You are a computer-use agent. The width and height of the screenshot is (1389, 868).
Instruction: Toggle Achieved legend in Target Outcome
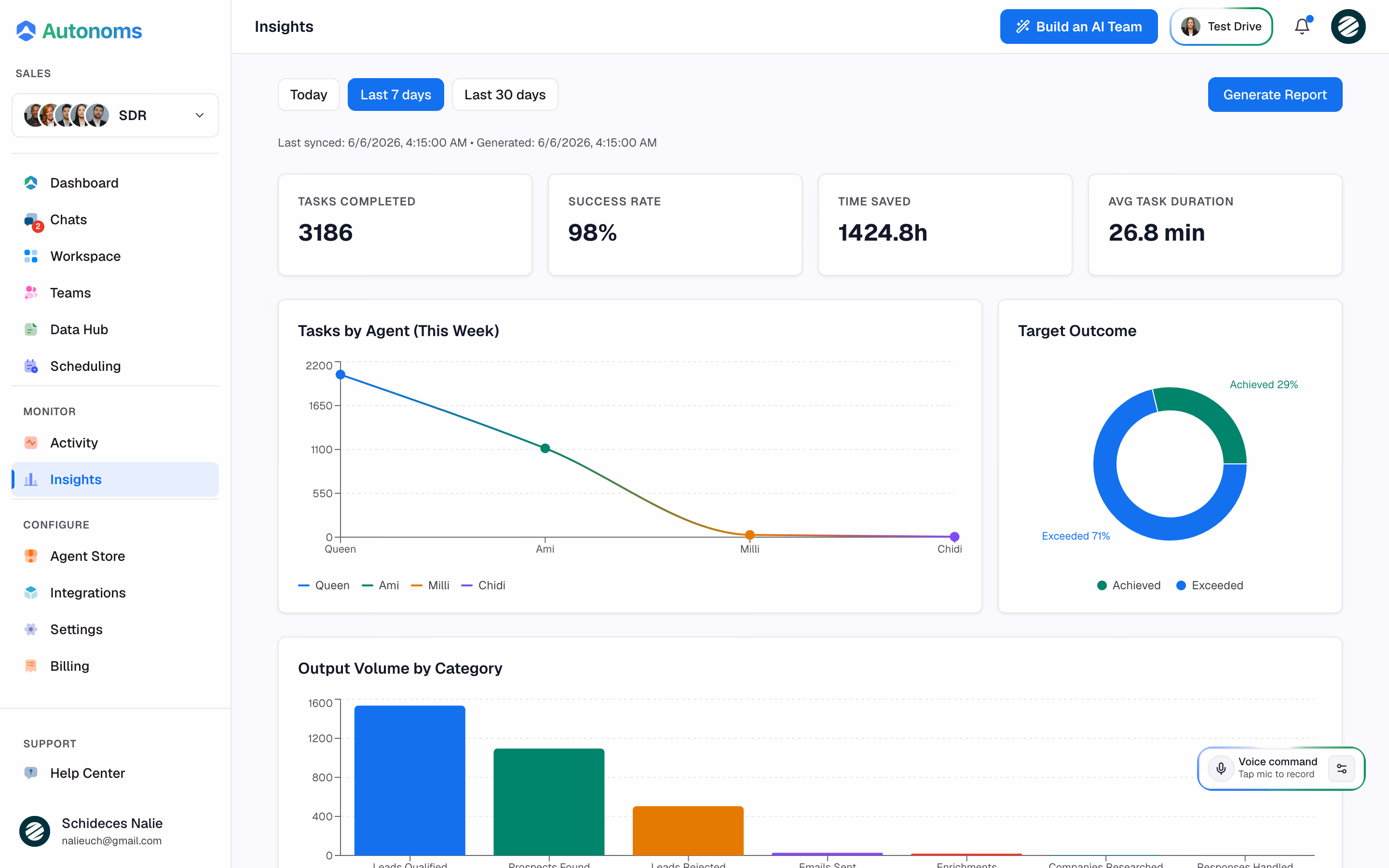[1129, 585]
